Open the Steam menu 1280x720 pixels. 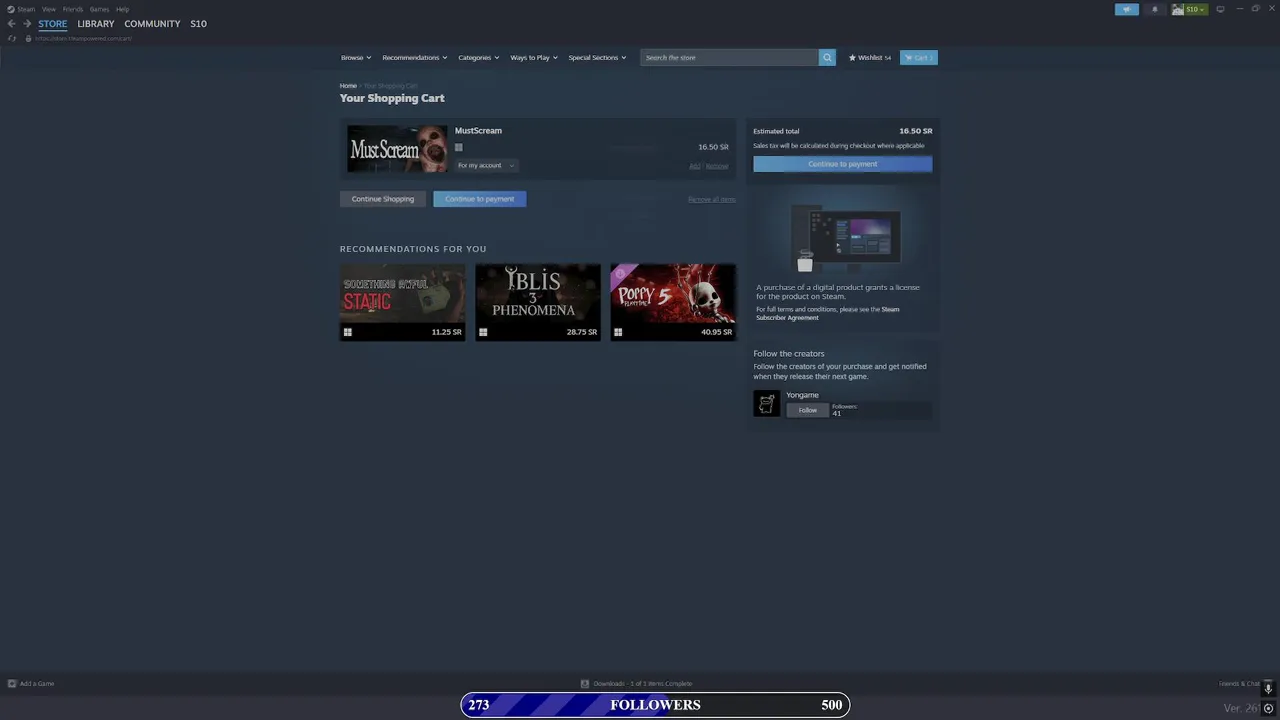26,9
